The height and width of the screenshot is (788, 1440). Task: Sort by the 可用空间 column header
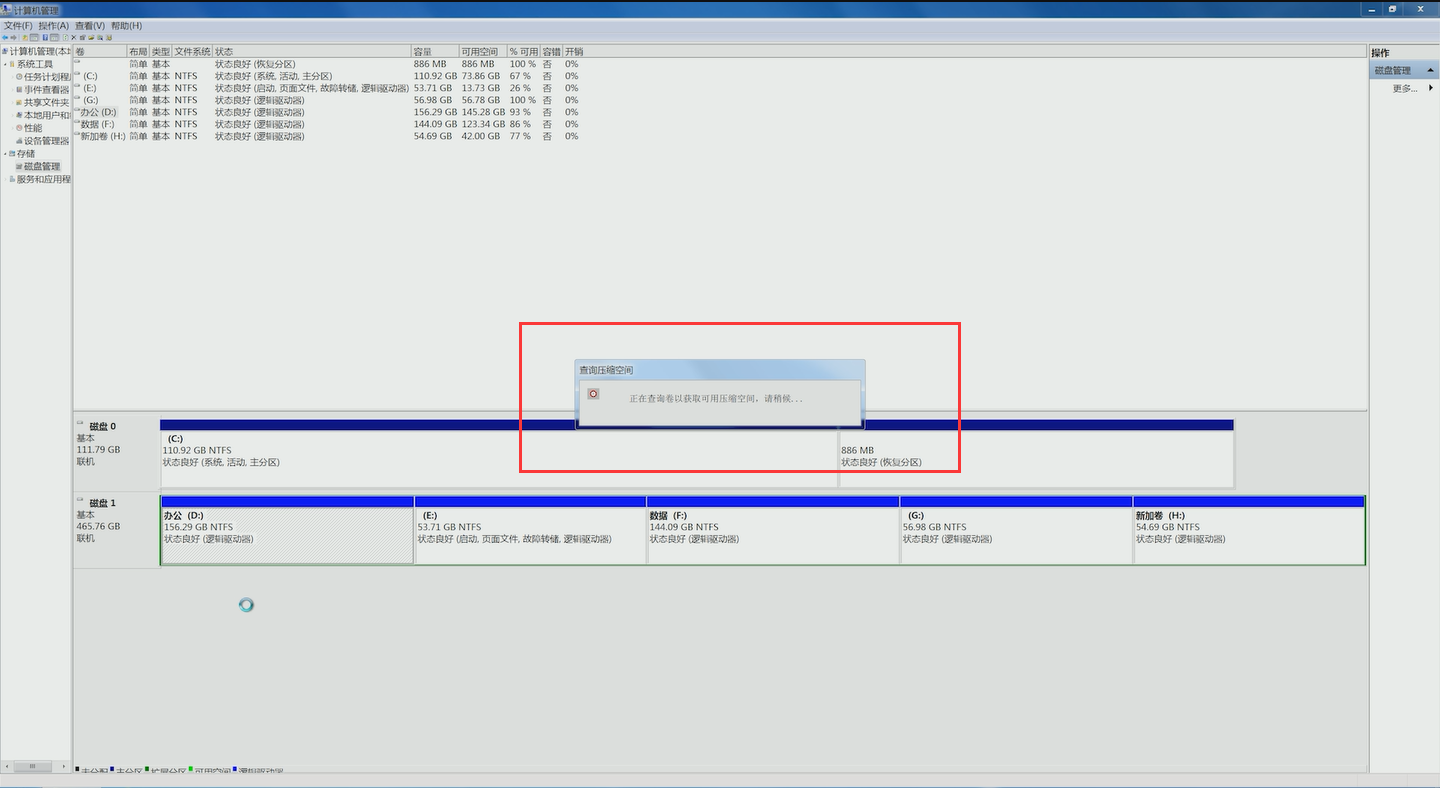pyautogui.click(x=483, y=51)
